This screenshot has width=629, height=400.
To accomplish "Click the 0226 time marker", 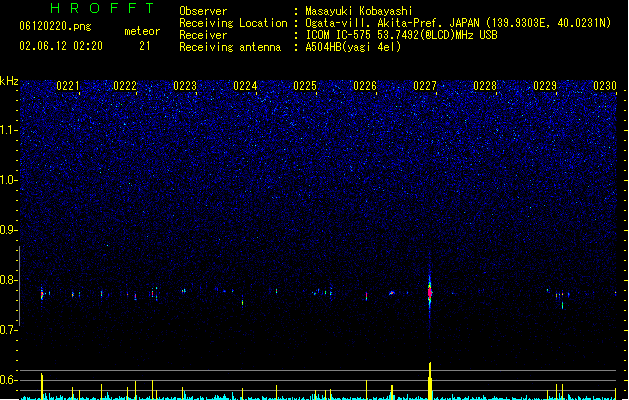I will [x=365, y=86].
